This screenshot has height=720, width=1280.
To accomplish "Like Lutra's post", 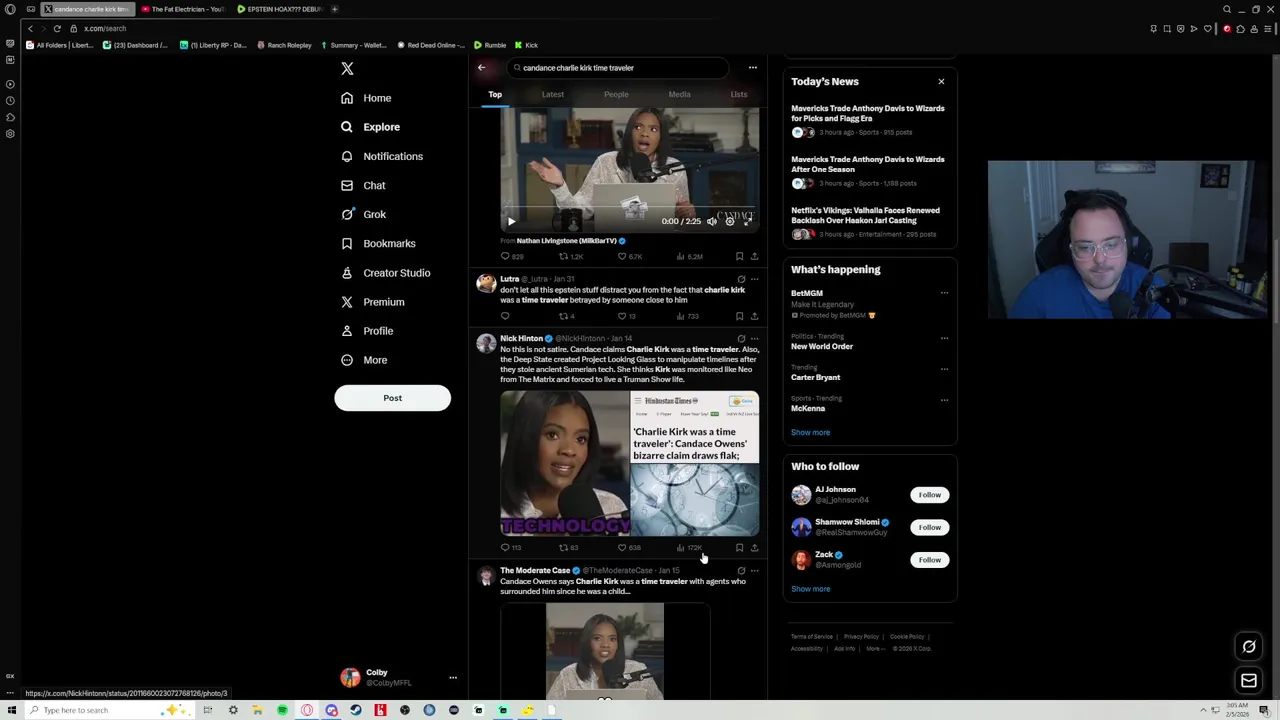I will (x=627, y=316).
